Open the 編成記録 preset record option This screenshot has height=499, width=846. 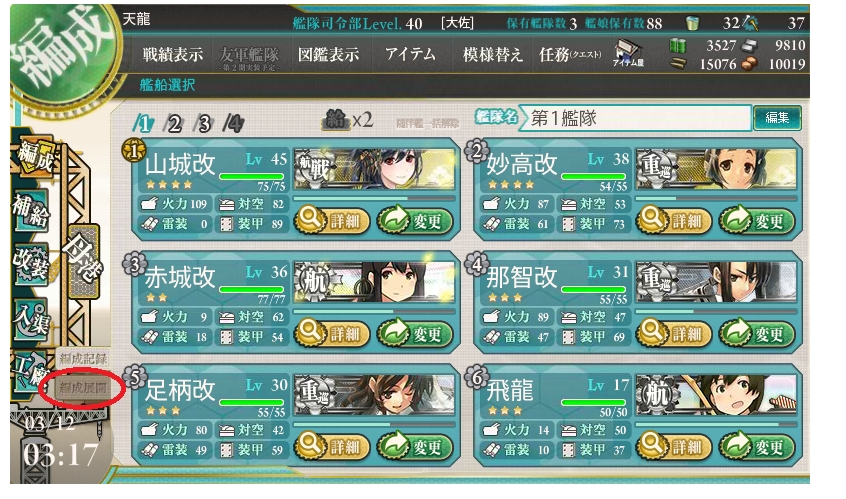(83, 358)
